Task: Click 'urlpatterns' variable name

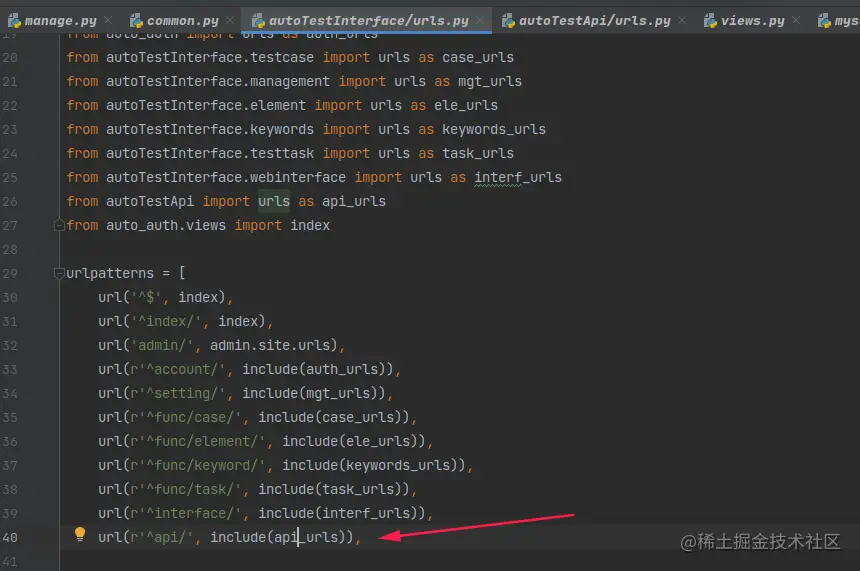Action: pos(110,273)
